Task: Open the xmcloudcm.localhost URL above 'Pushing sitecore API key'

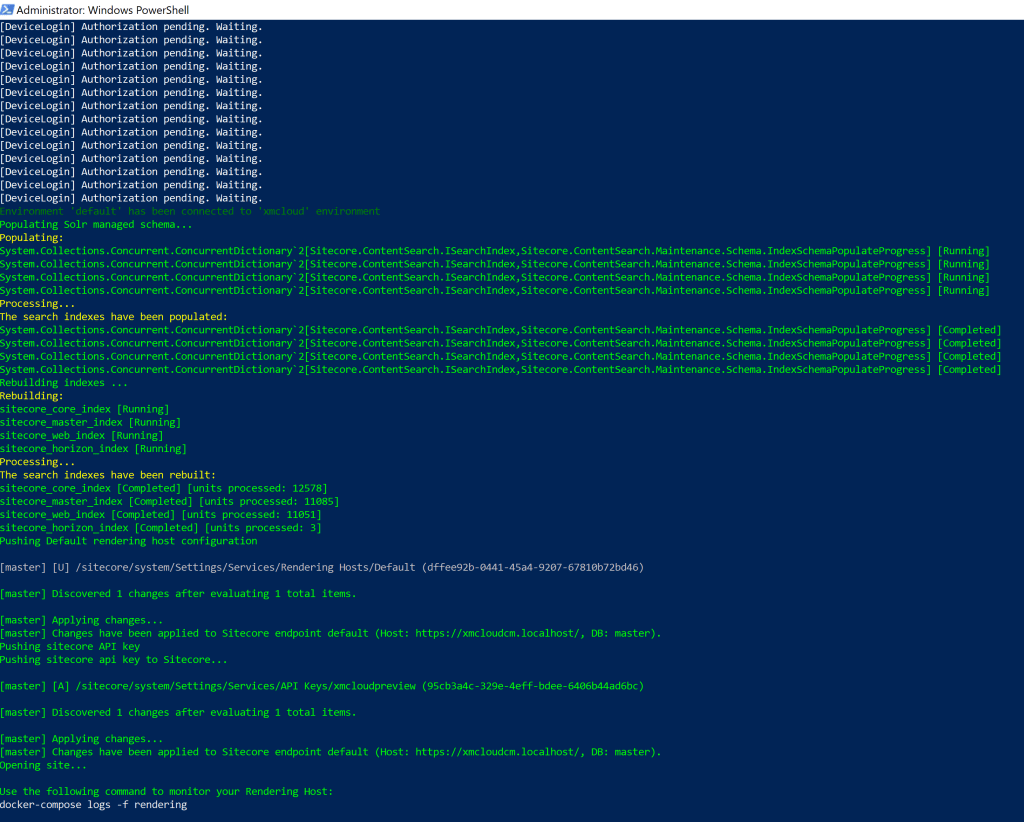Action: 491,633
